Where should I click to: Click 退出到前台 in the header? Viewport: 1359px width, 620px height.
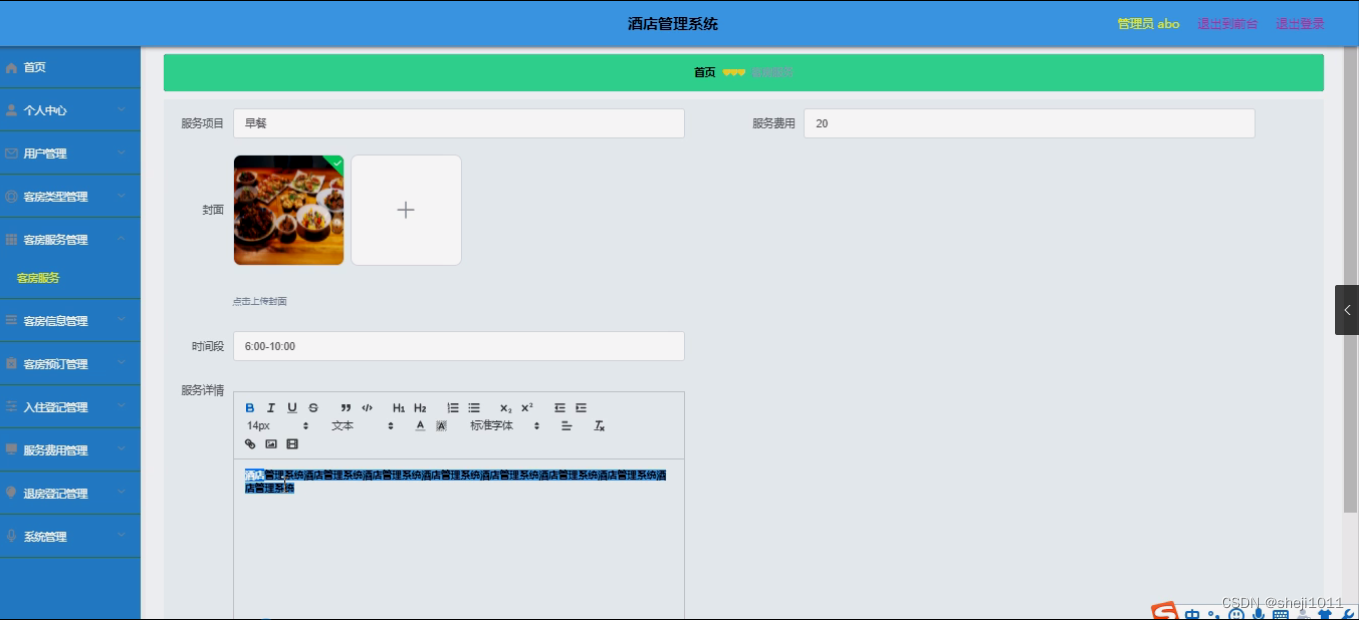[x=1227, y=24]
